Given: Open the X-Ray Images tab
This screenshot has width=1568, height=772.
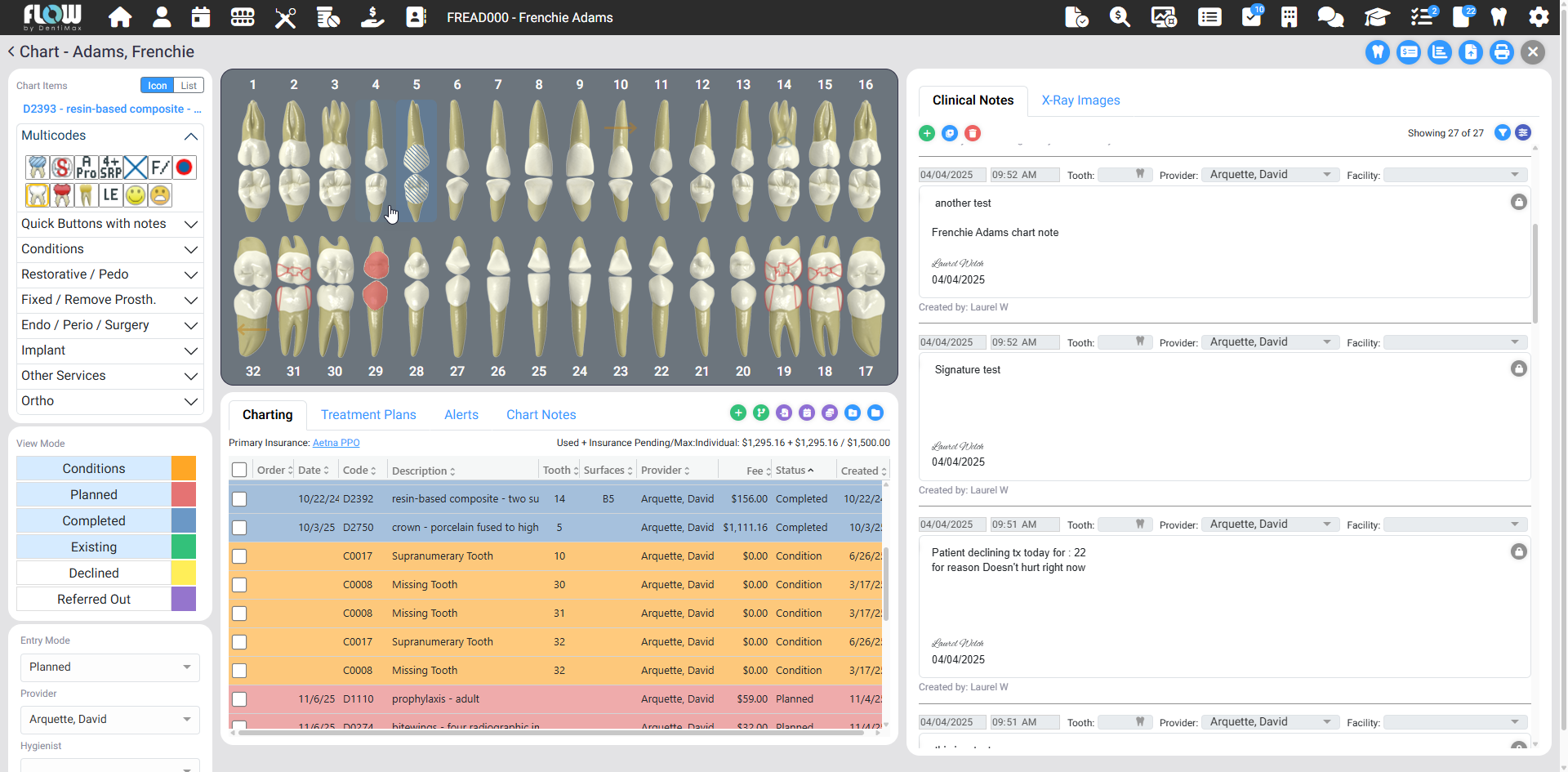Looking at the screenshot, I should click(x=1080, y=100).
